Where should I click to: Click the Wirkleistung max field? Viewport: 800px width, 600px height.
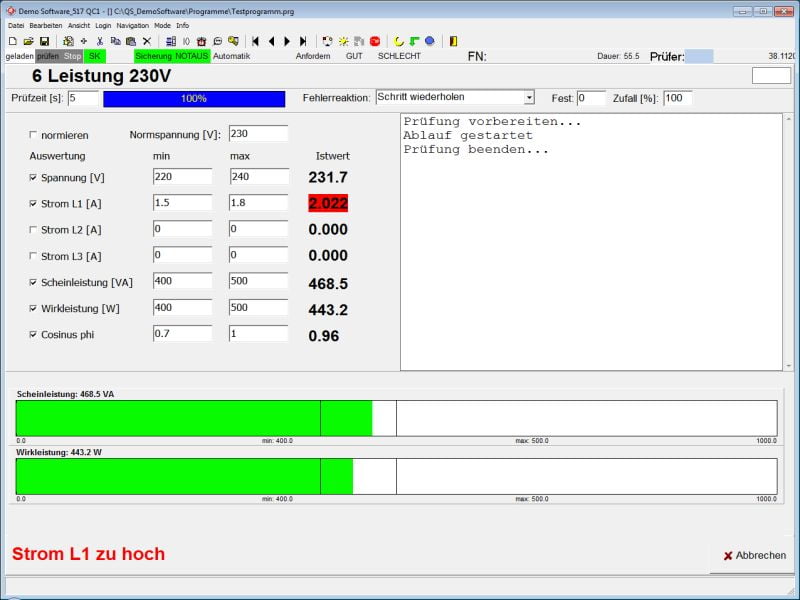[x=258, y=307]
